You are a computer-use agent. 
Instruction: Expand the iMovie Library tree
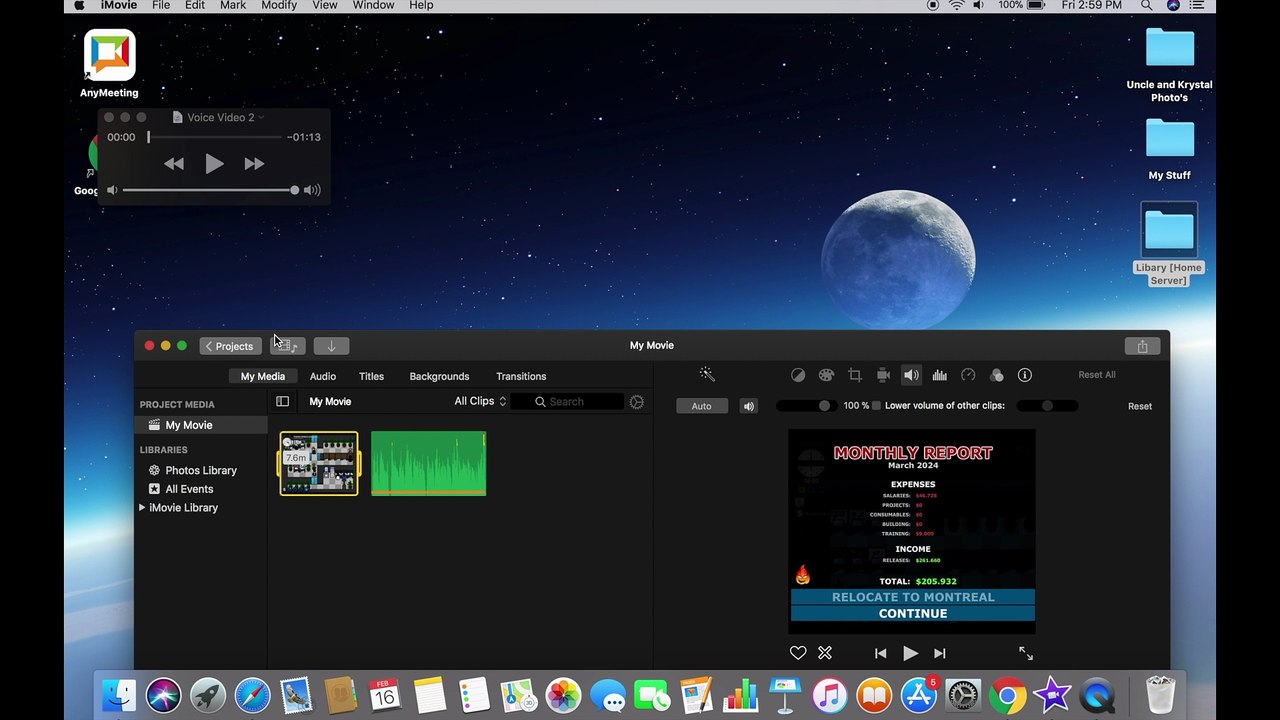coord(142,508)
